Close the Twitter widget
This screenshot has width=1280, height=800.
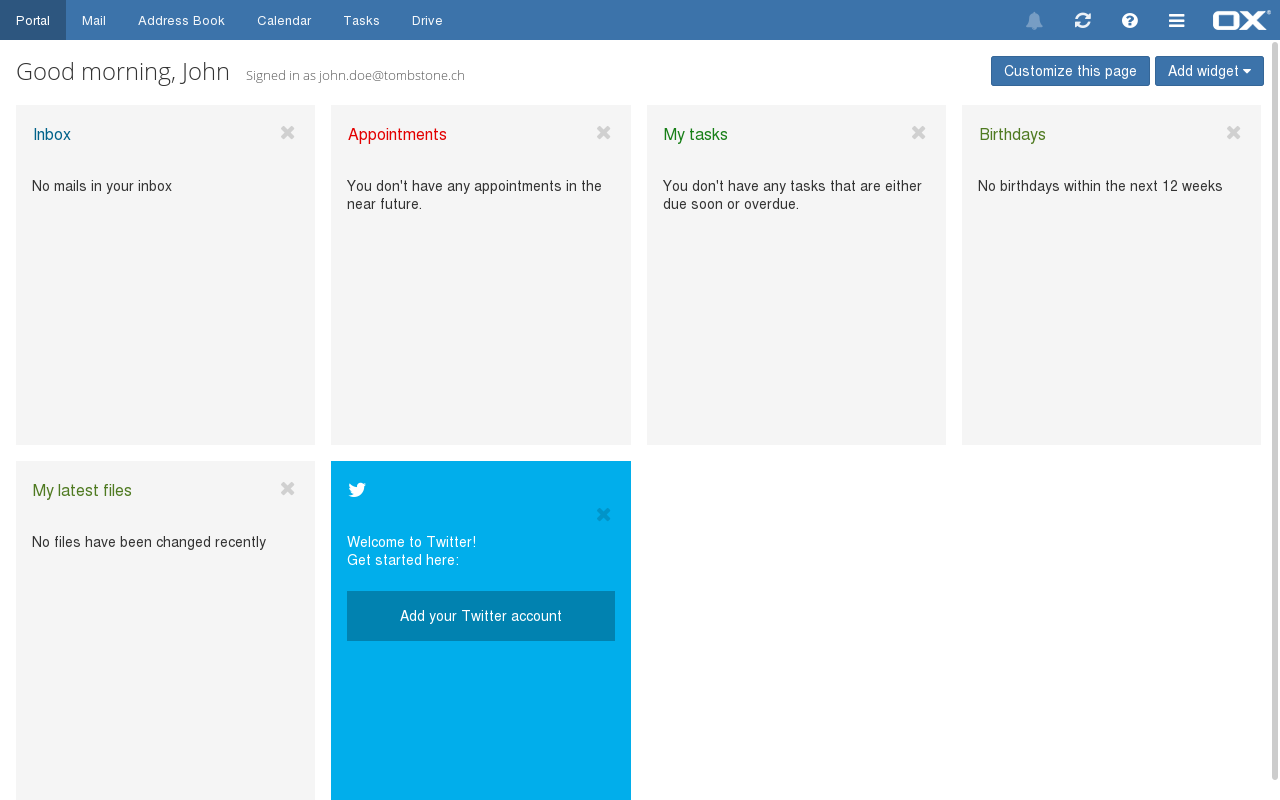click(603, 515)
